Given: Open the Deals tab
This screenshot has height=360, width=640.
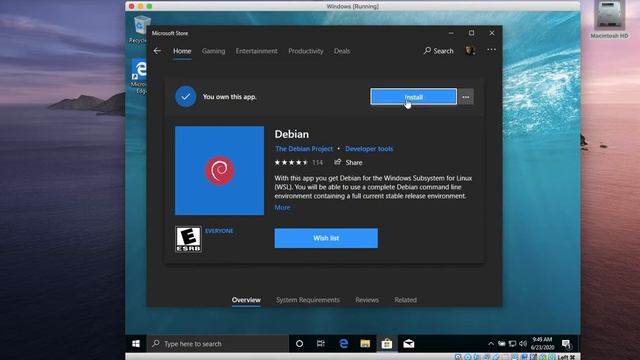Looking at the screenshot, I should click(342, 51).
